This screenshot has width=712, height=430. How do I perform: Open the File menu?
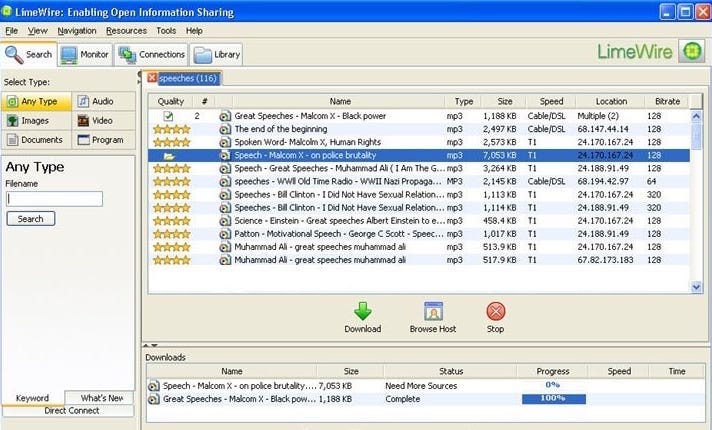click(11, 31)
